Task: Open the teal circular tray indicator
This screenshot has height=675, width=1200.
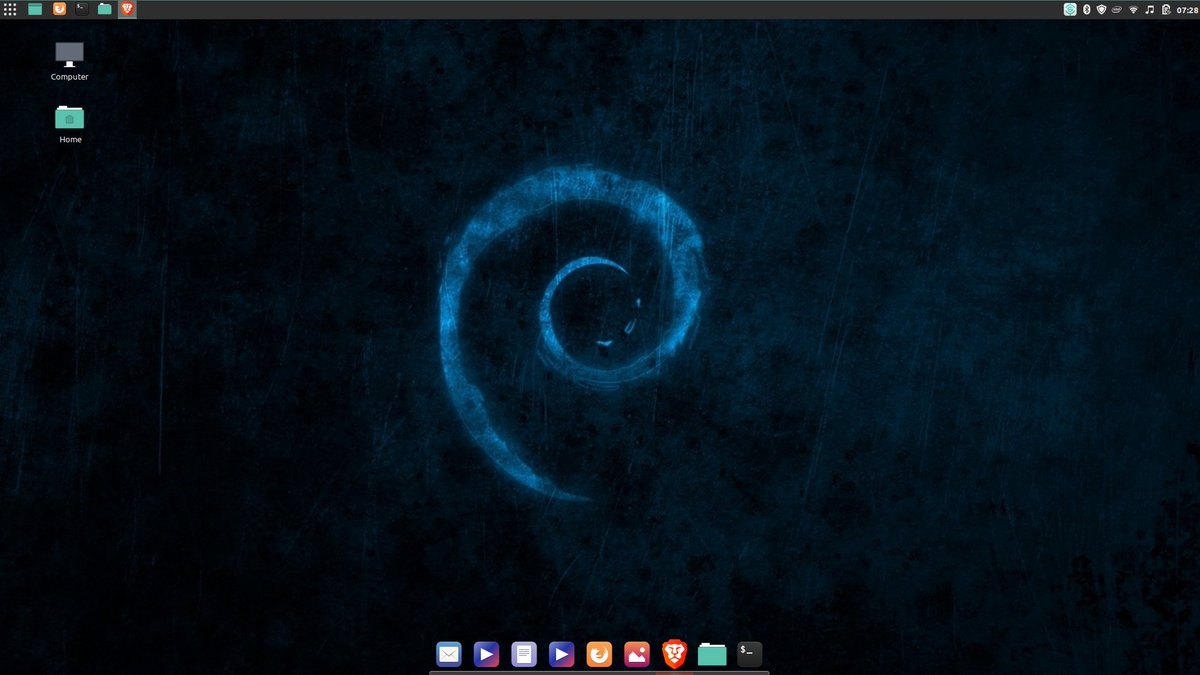Action: [1070, 9]
